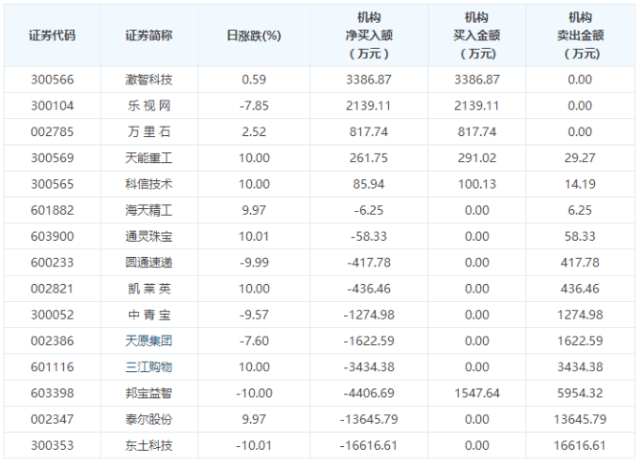The image size is (640, 464).
Task: Click the -10.01 daily change value
Action: pos(254,445)
